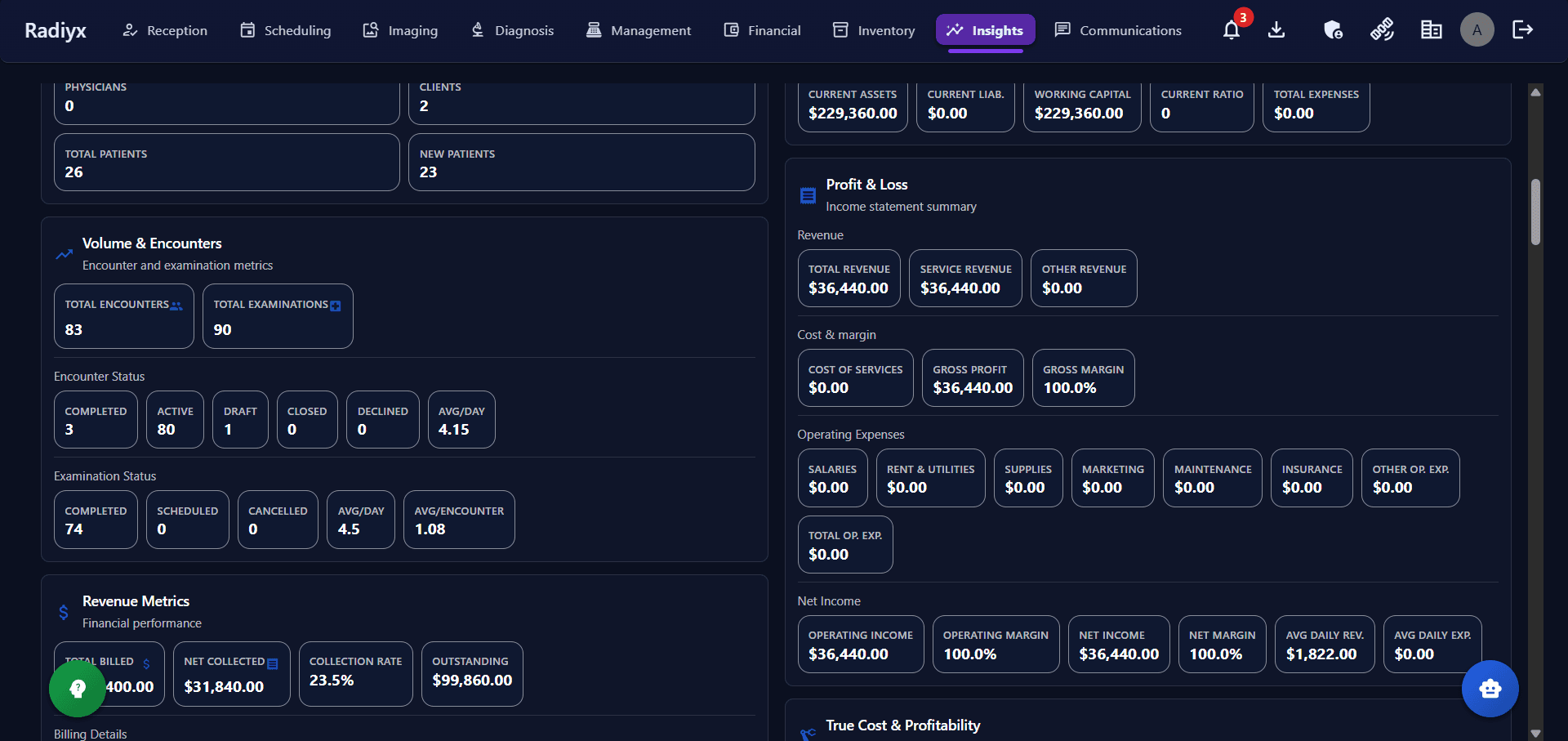Click the Radiyx logo link
The height and width of the screenshot is (741, 1568).
click(x=56, y=30)
